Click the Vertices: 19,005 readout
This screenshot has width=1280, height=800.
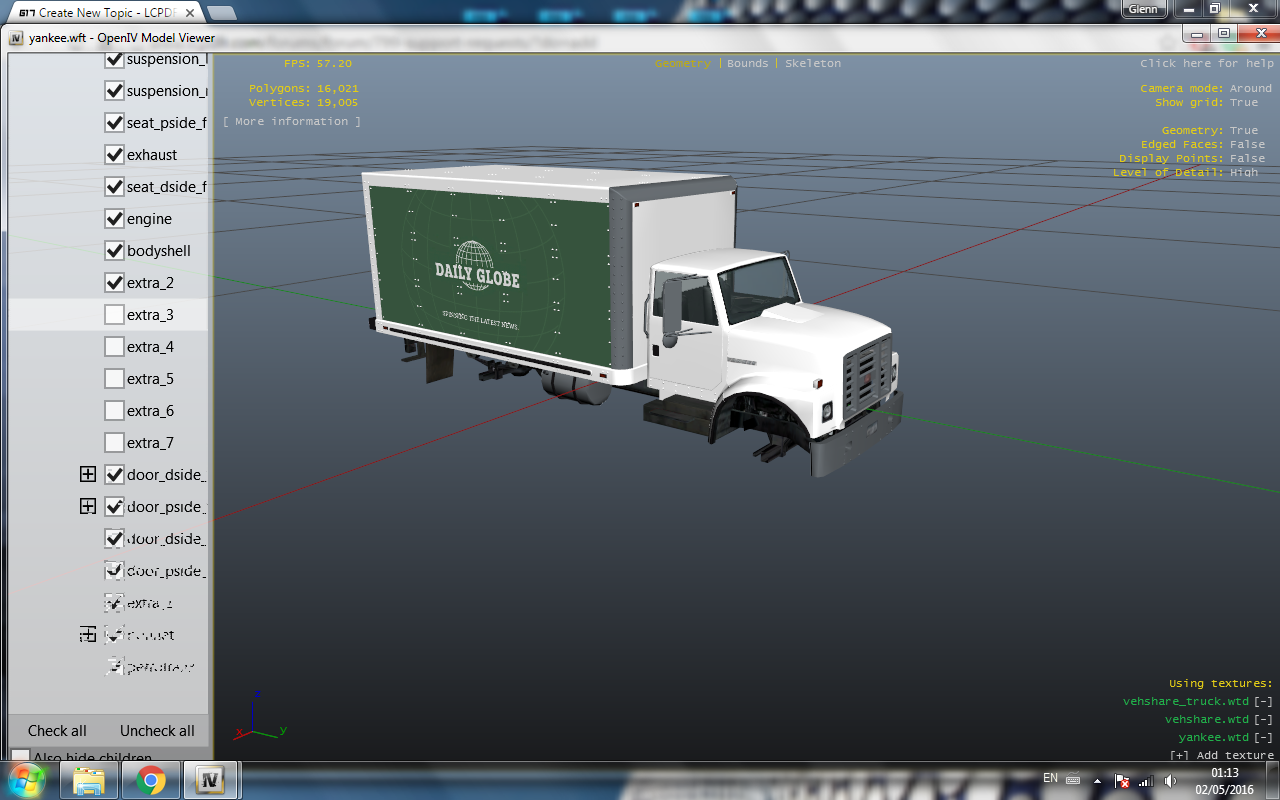304,102
